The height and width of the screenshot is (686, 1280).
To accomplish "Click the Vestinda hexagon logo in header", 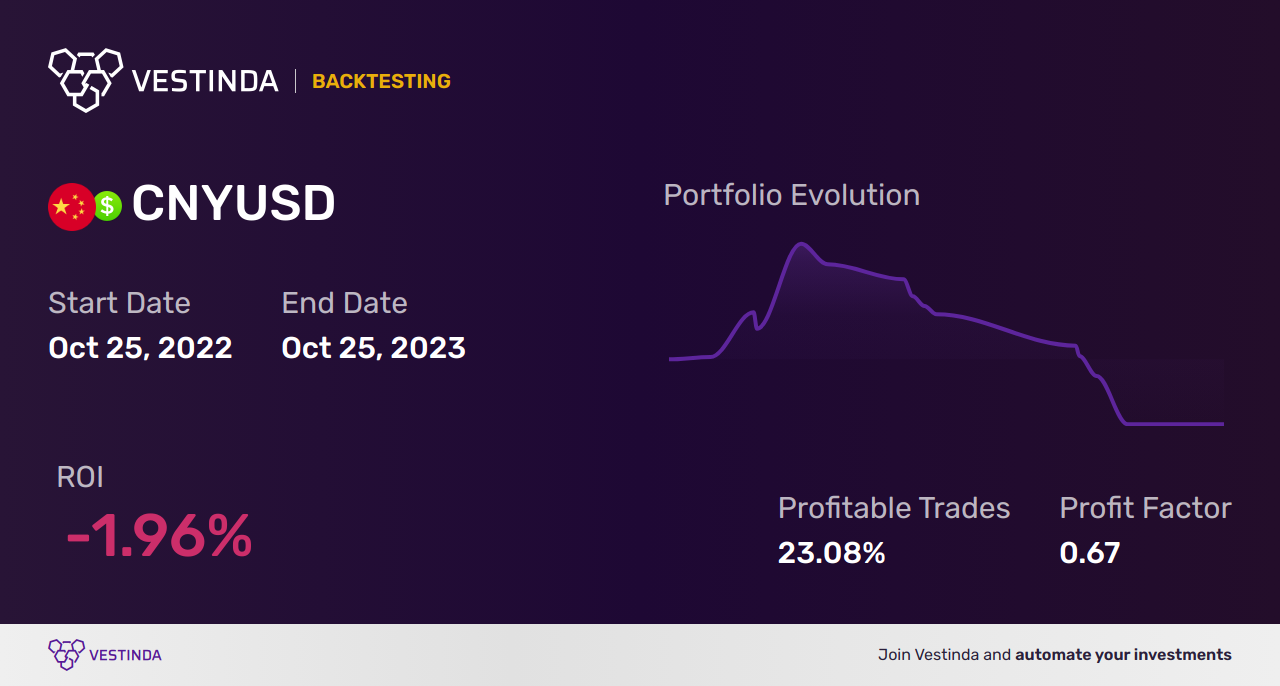I will pyautogui.click(x=85, y=79).
